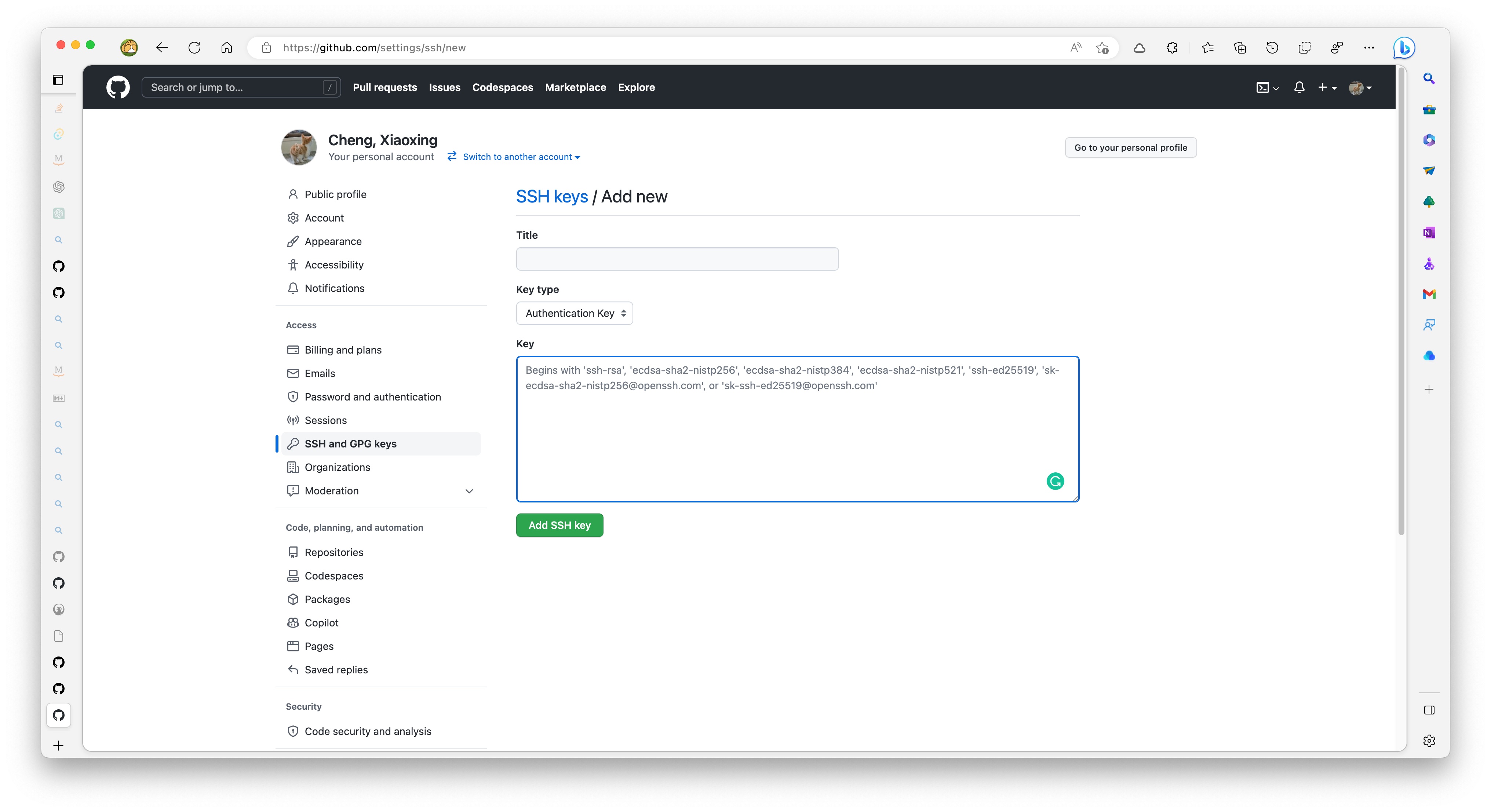Viewport: 1491px width, 812px height.
Task: Click the GitHub Octocat logo in the header
Action: tap(117, 87)
